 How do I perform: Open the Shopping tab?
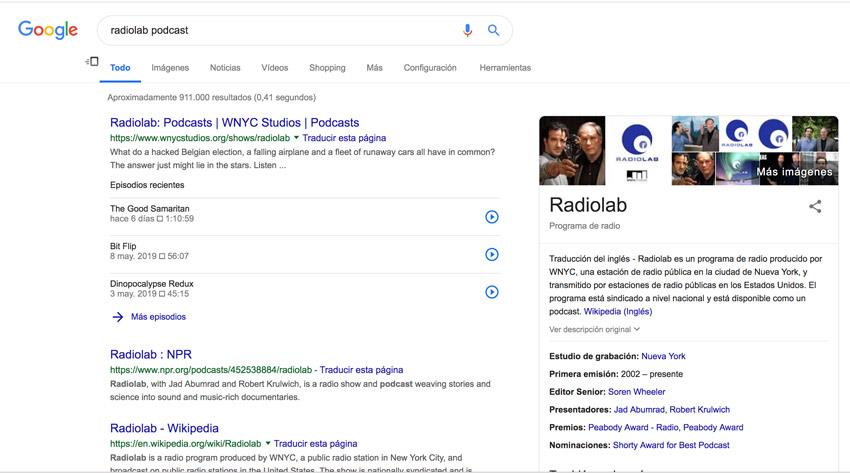[327, 68]
